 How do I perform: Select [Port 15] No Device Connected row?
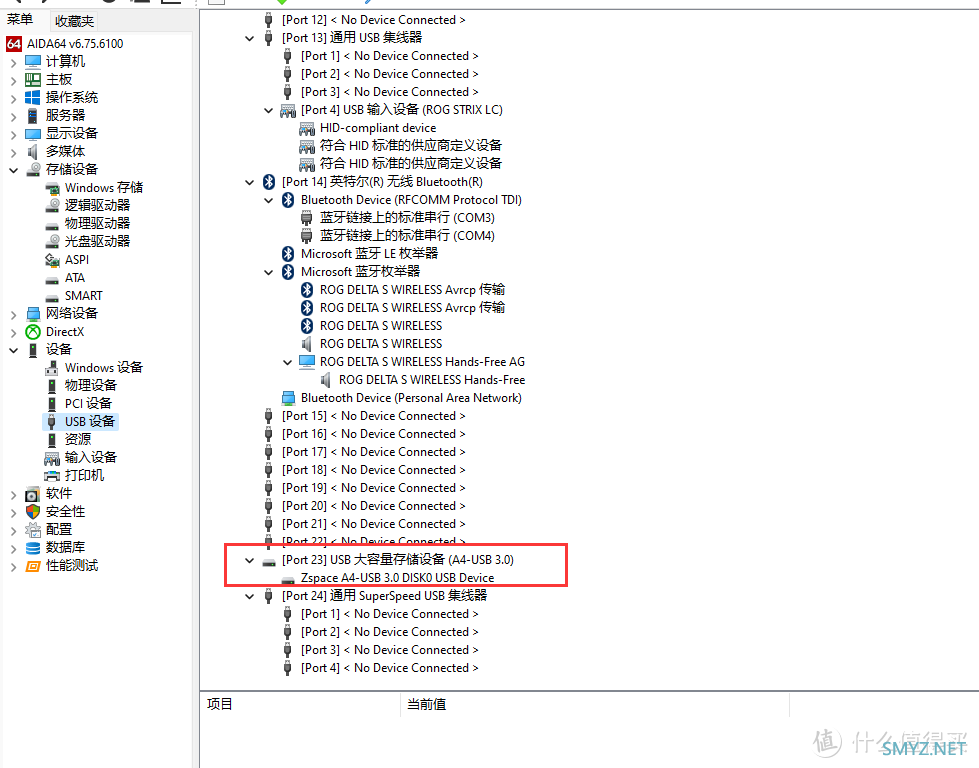tap(373, 416)
